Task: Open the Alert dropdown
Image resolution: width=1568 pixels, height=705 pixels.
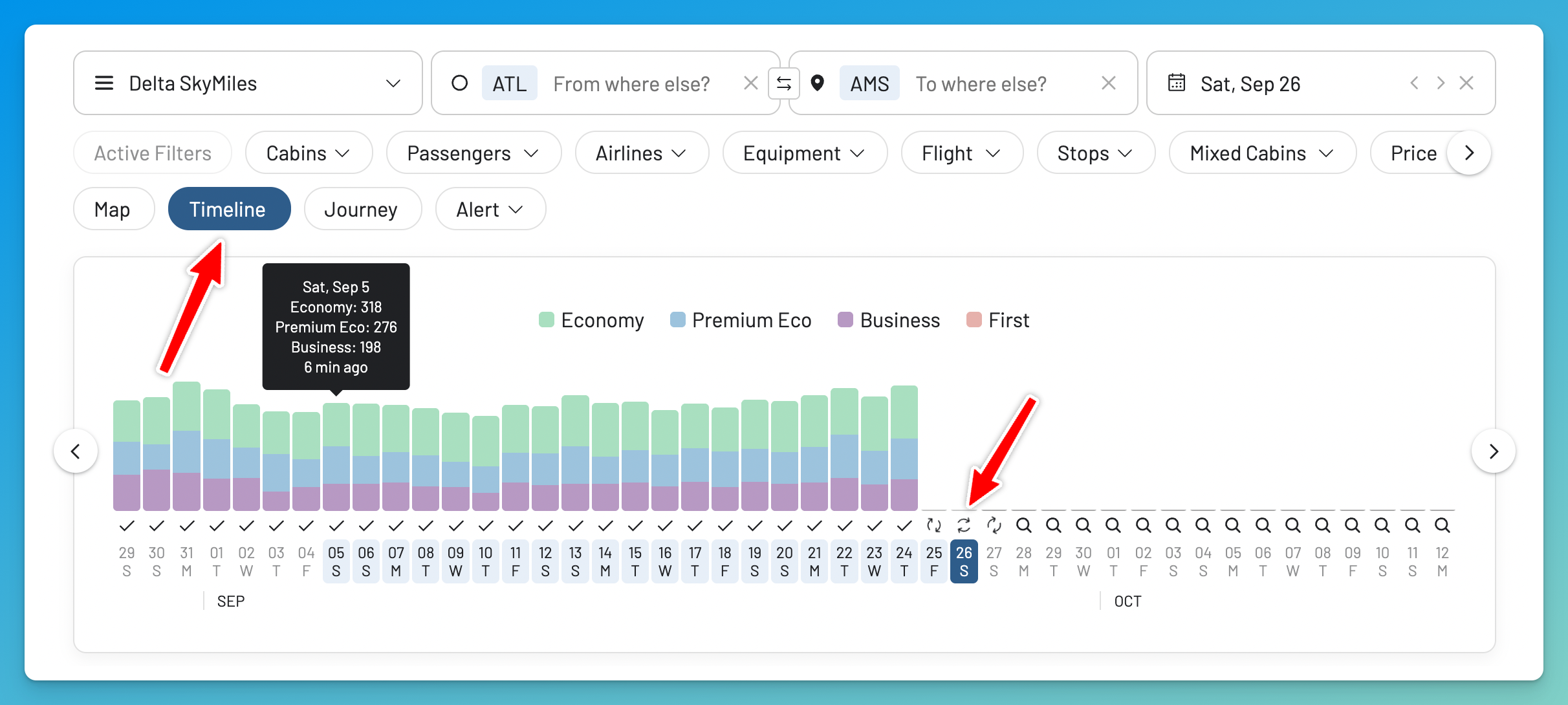Action: (490, 209)
